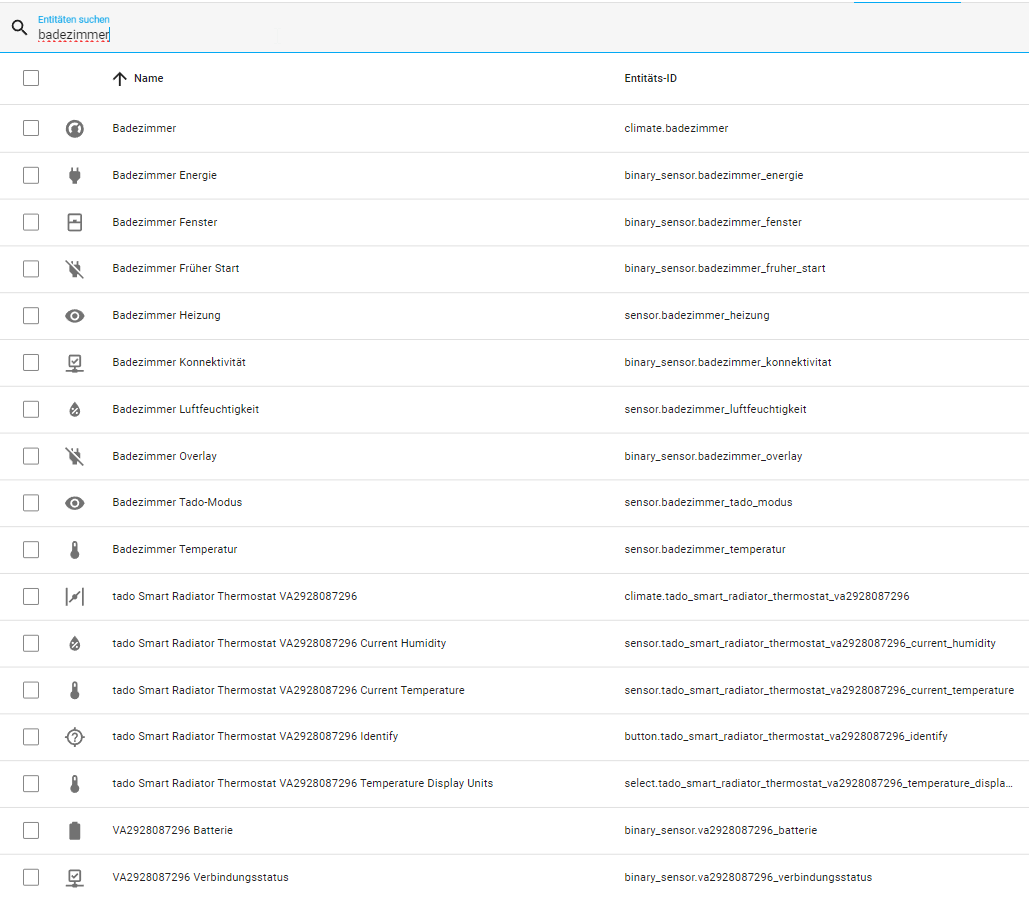Click the eye icon for Badezimmer Heizung

click(x=75, y=316)
